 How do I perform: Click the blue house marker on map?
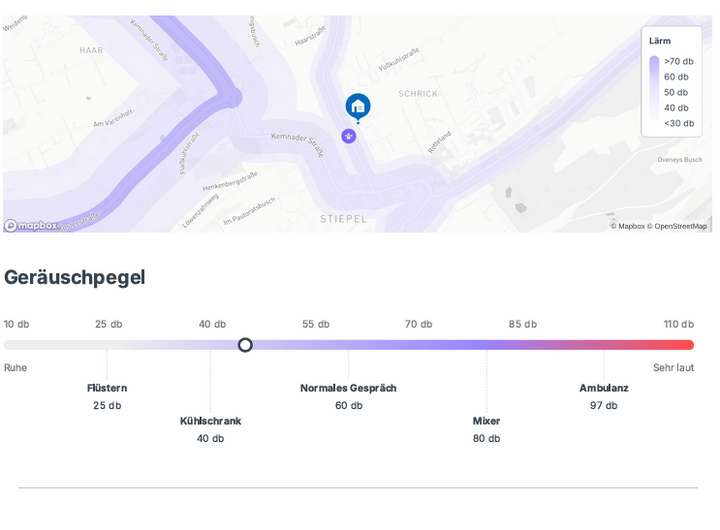(358, 106)
